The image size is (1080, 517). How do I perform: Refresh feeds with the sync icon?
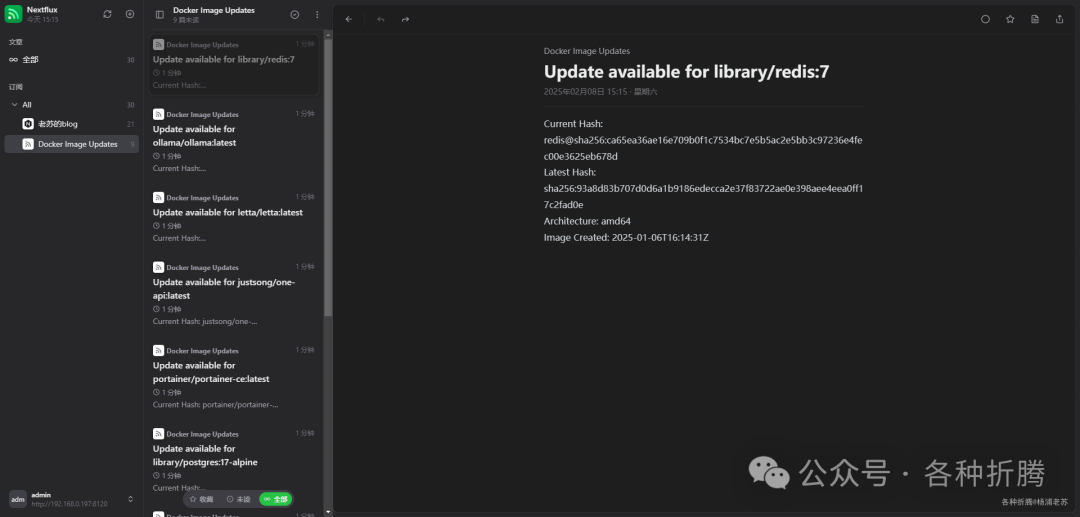coord(107,14)
